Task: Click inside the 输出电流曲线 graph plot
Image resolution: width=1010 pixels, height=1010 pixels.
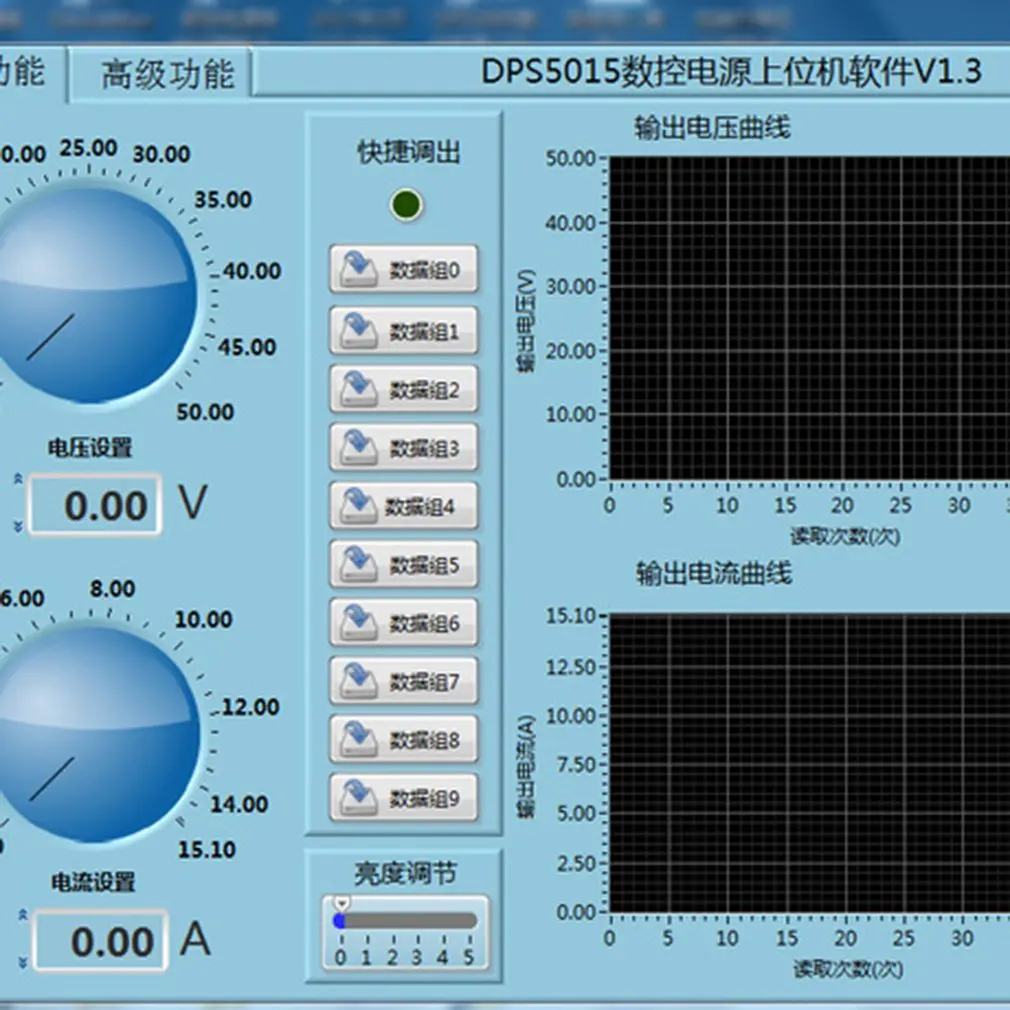Action: (810, 763)
